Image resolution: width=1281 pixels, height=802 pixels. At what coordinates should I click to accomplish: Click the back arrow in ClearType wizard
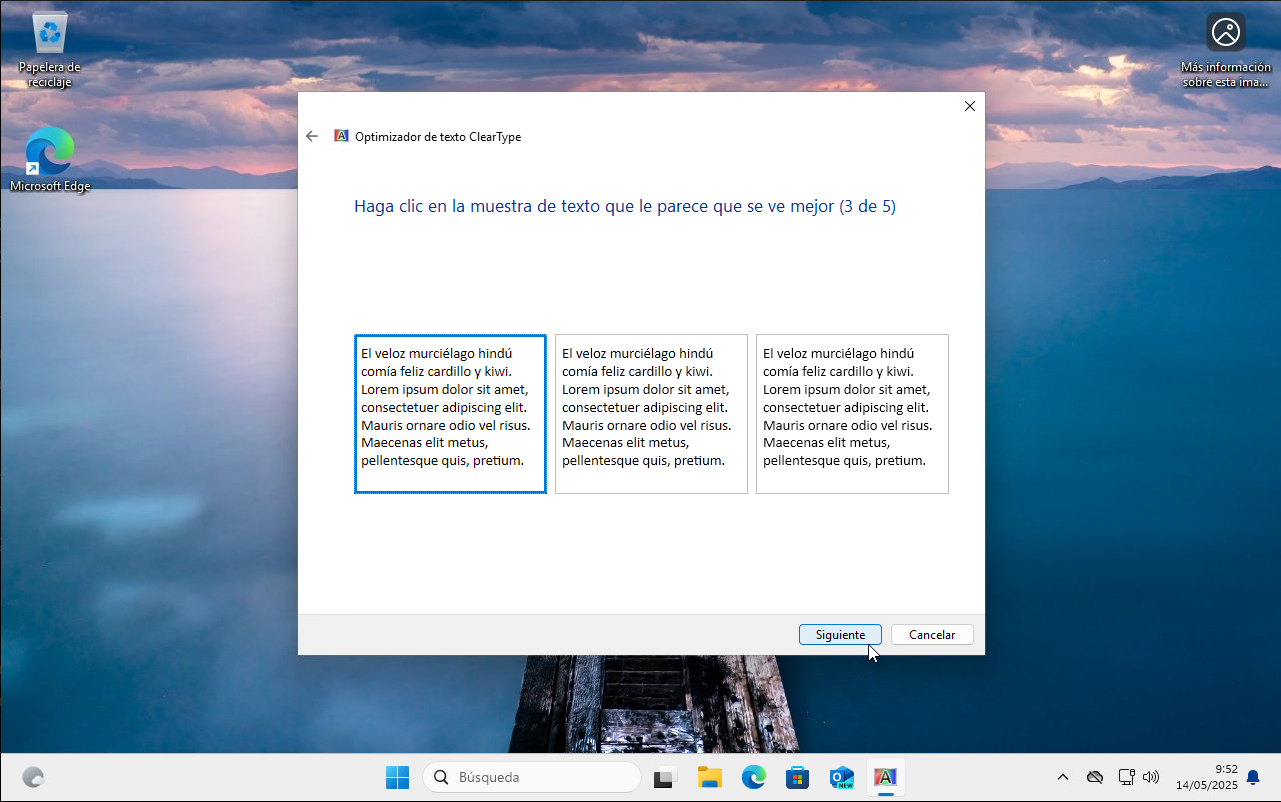(312, 137)
